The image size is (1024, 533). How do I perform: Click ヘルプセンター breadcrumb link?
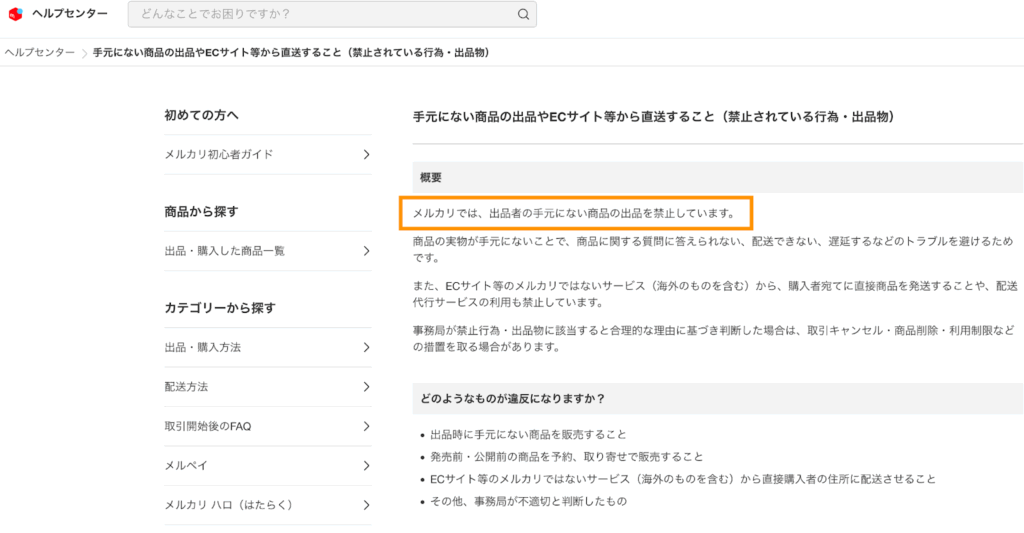40,52
